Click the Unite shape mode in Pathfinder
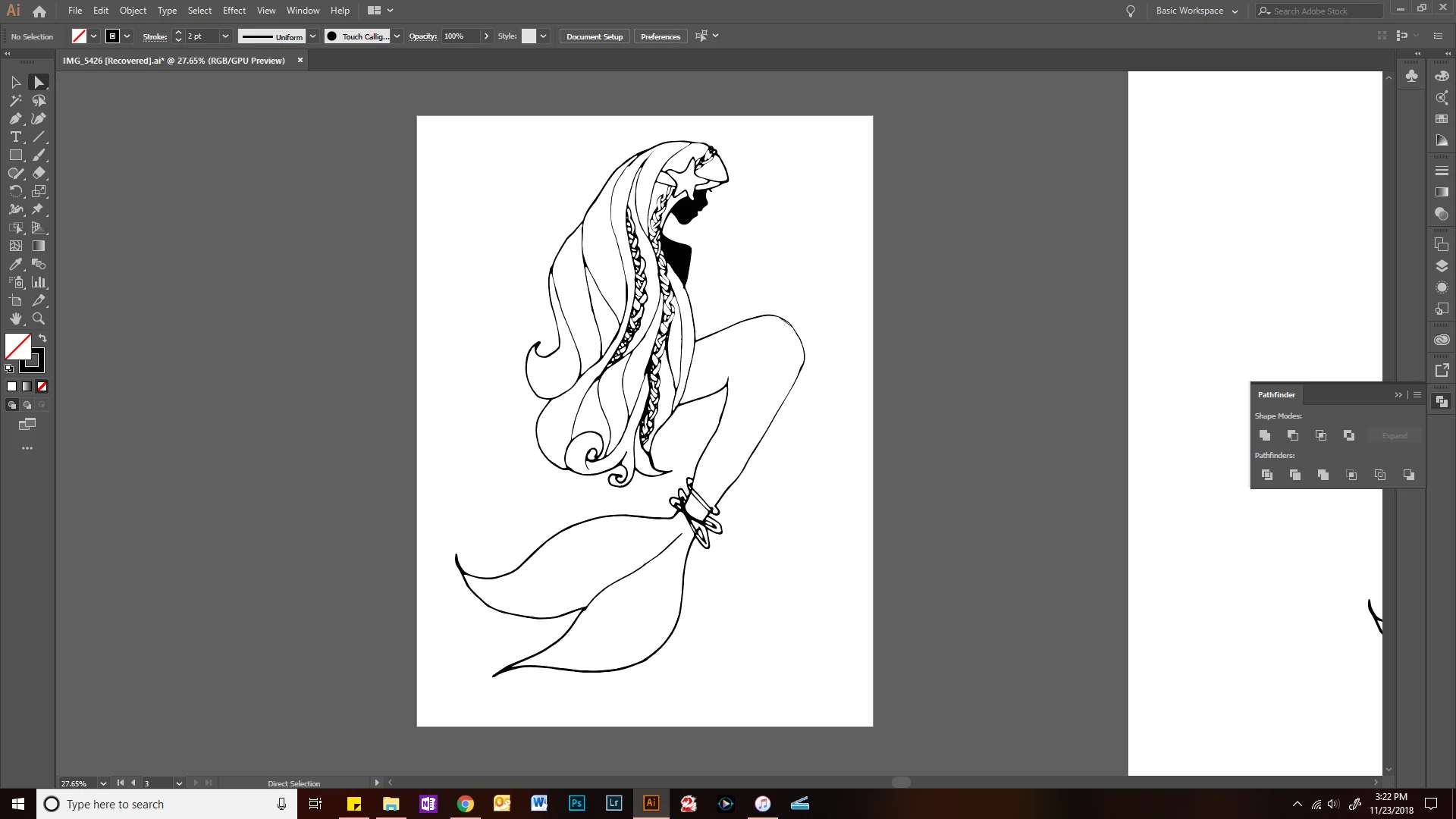The width and height of the screenshot is (1456, 819). pyautogui.click(x=1265, y=435)
